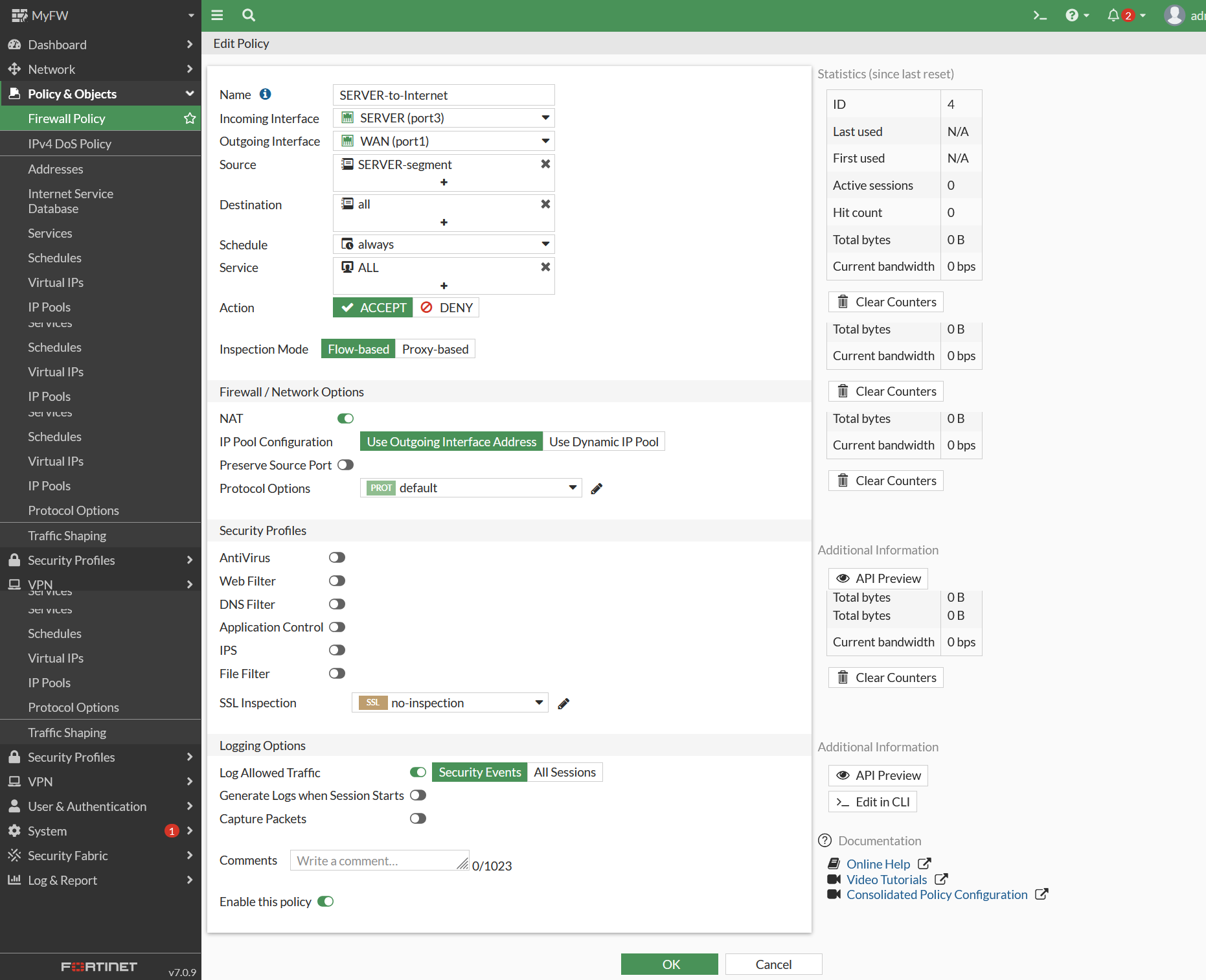Click the info icon next to Name

tap(265, 95)
